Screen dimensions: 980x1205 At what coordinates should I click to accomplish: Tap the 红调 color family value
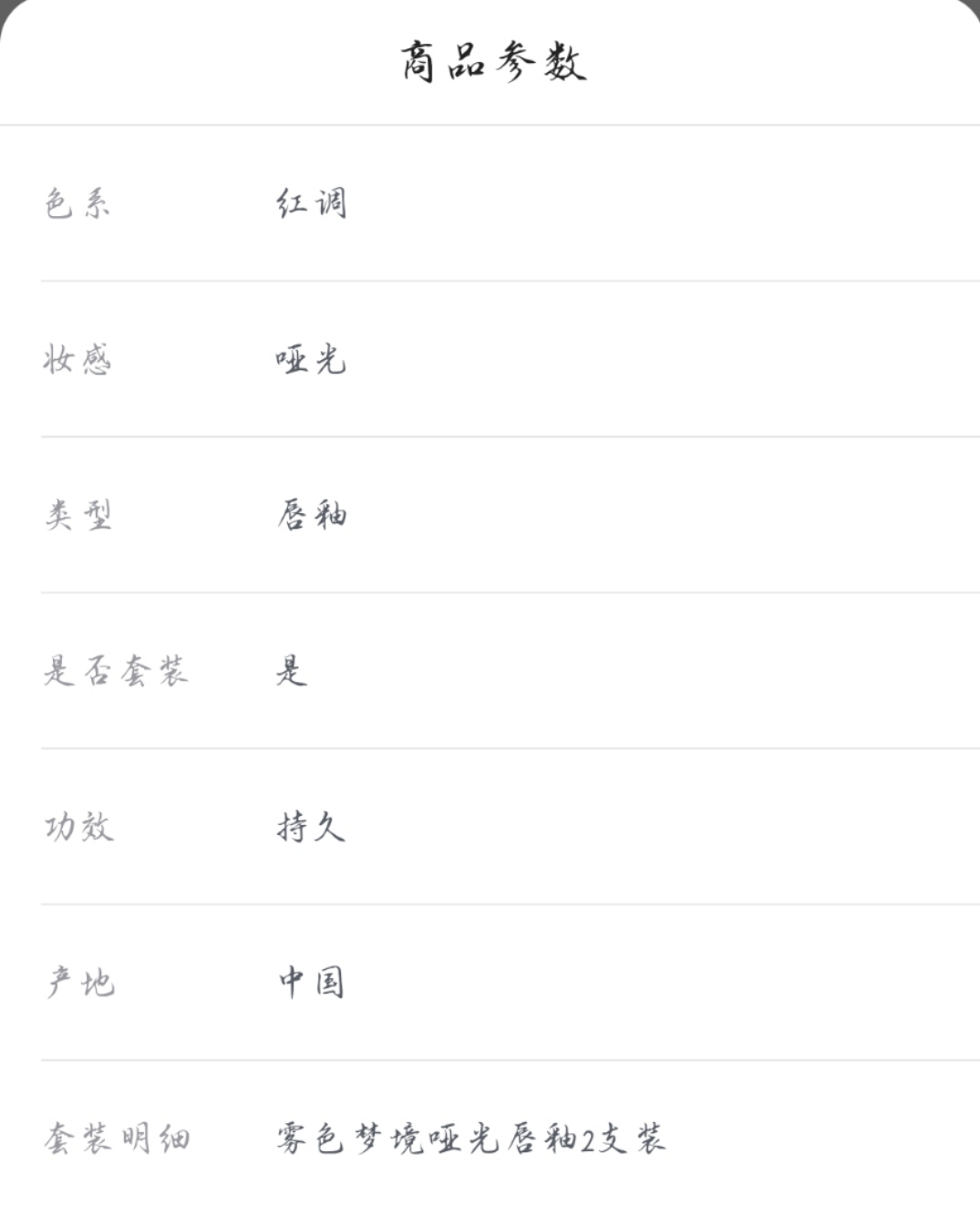(x=312, y=202)
